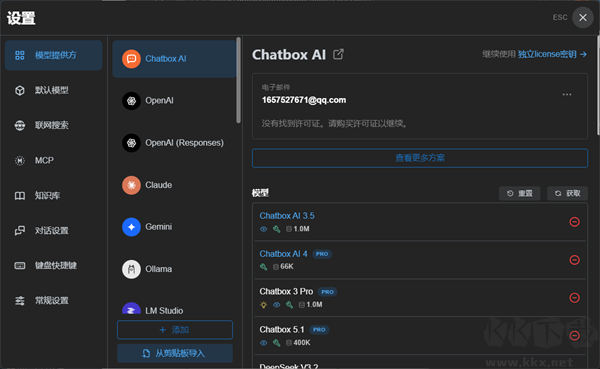This screenshot has width=600, height=369.
Task: Click the 添加 provider button
Action: click(175, 330)
